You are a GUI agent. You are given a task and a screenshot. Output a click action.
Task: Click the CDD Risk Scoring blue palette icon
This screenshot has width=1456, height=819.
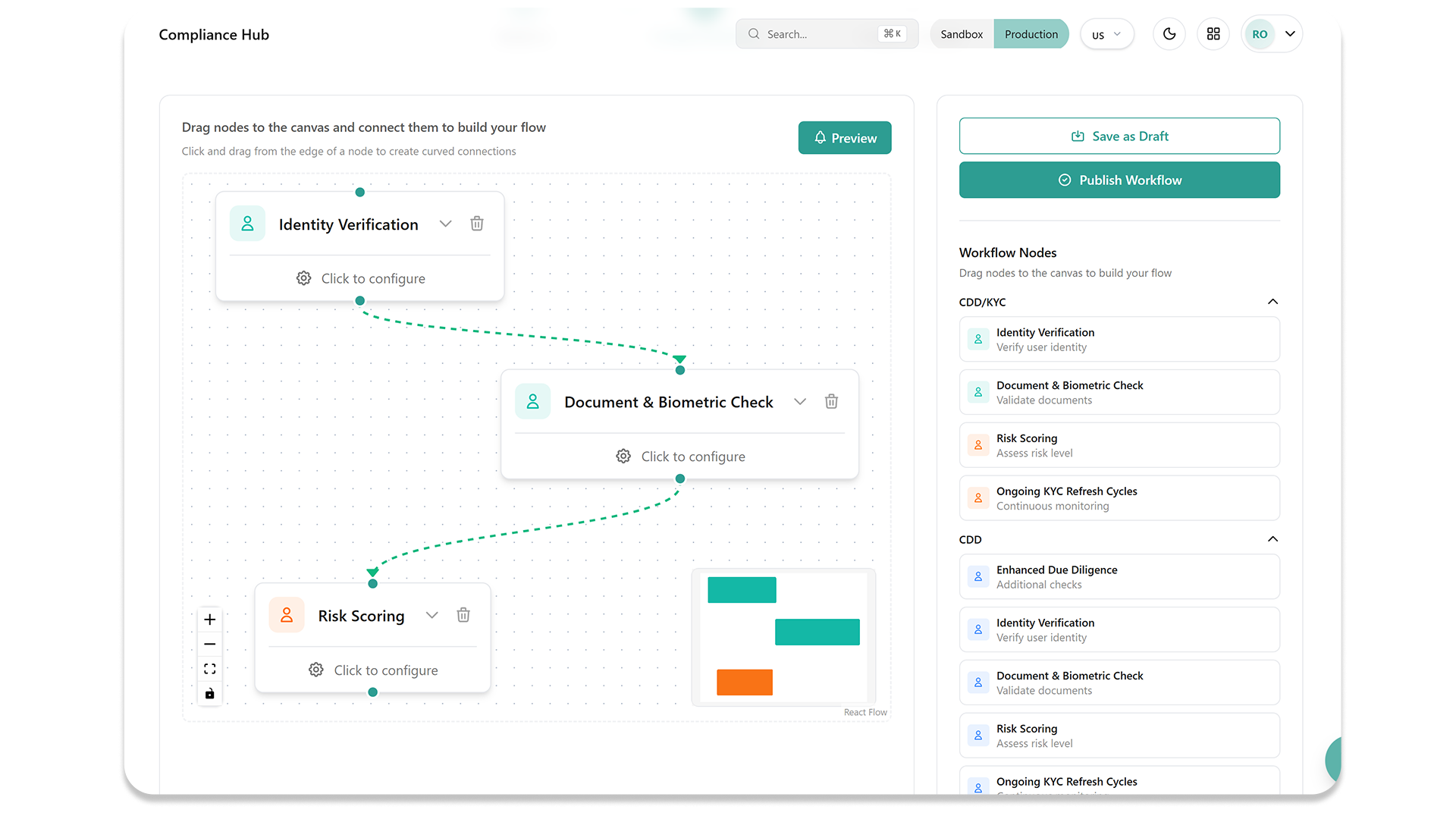(x=978, y=736)
